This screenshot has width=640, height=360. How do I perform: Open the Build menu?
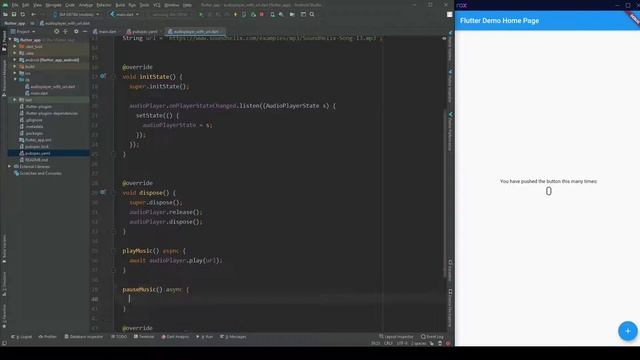pyautogui.click(x=120, y=5)
